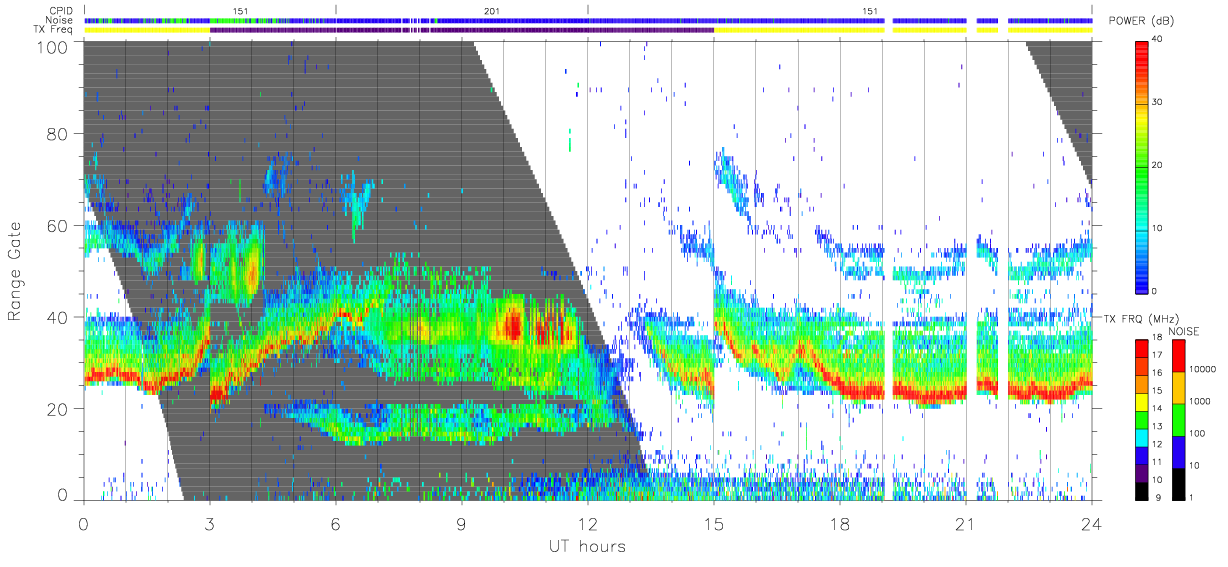Click range gate axis label '60'
Viewport: 1228px width, 567px height.
coord(57,225)
